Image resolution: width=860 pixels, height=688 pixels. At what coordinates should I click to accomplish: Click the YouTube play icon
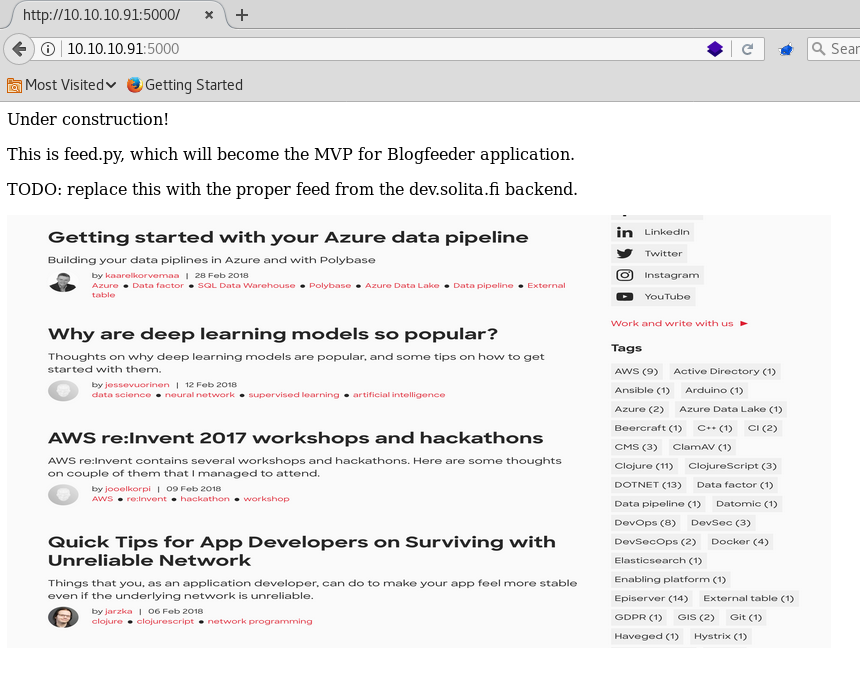pyautogui.click(x=625, y=297)
